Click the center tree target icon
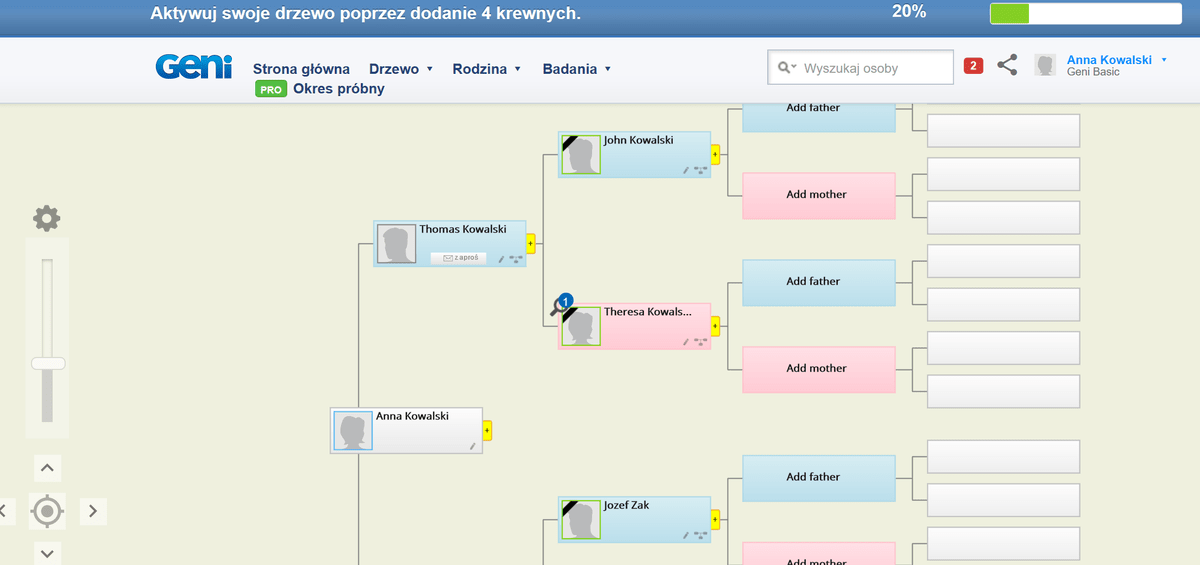 [x=47, y=511]
